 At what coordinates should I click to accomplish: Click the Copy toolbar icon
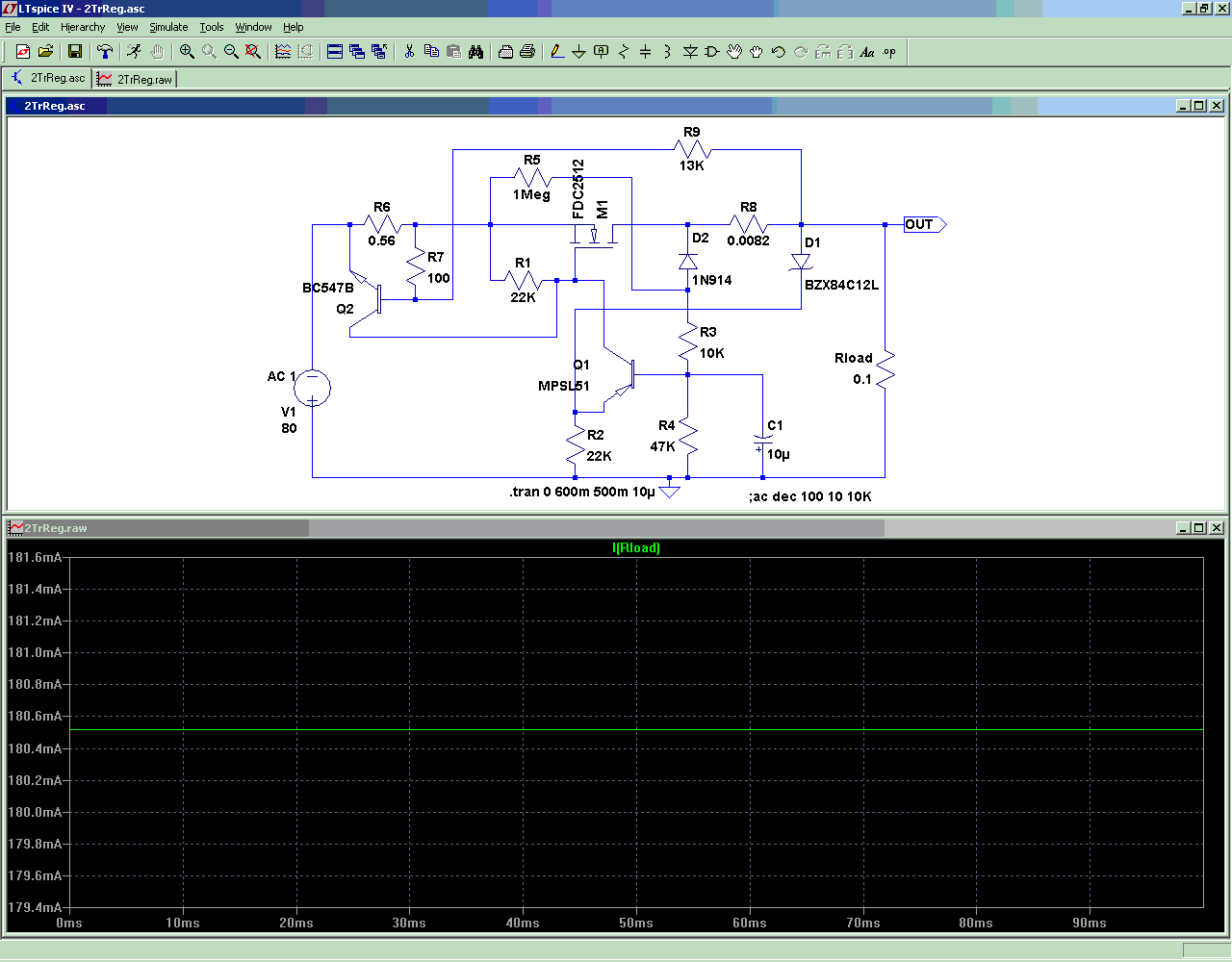tap(431, 51)
